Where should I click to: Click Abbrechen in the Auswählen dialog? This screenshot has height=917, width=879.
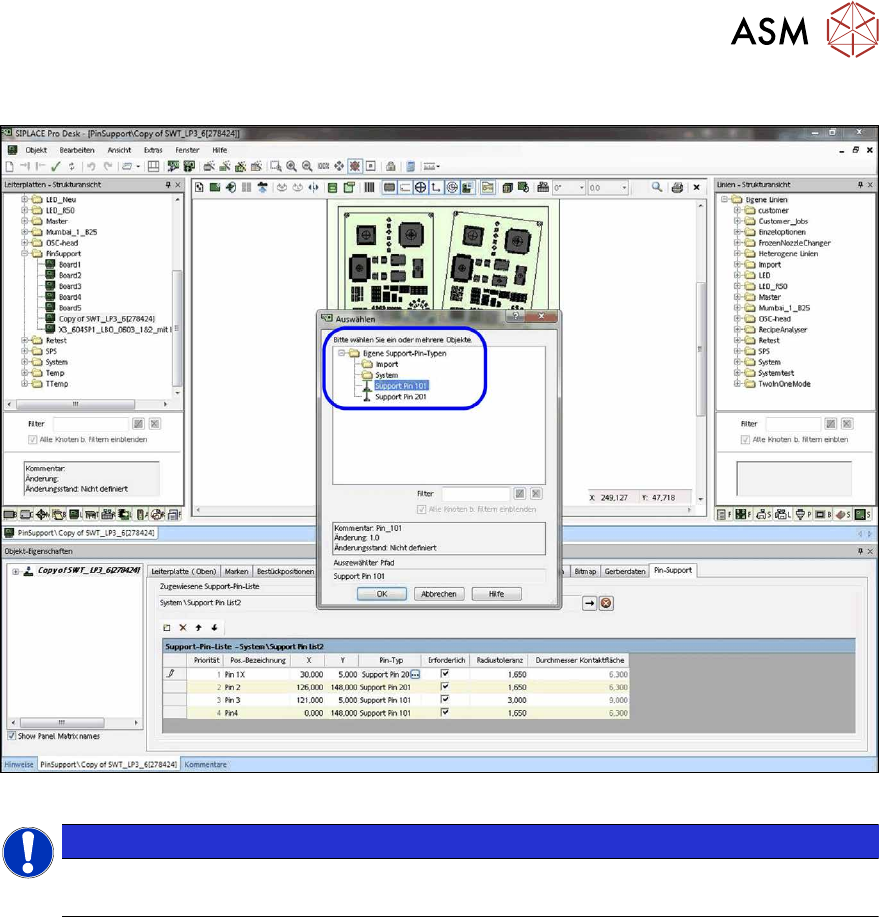(x=439, y=594)
